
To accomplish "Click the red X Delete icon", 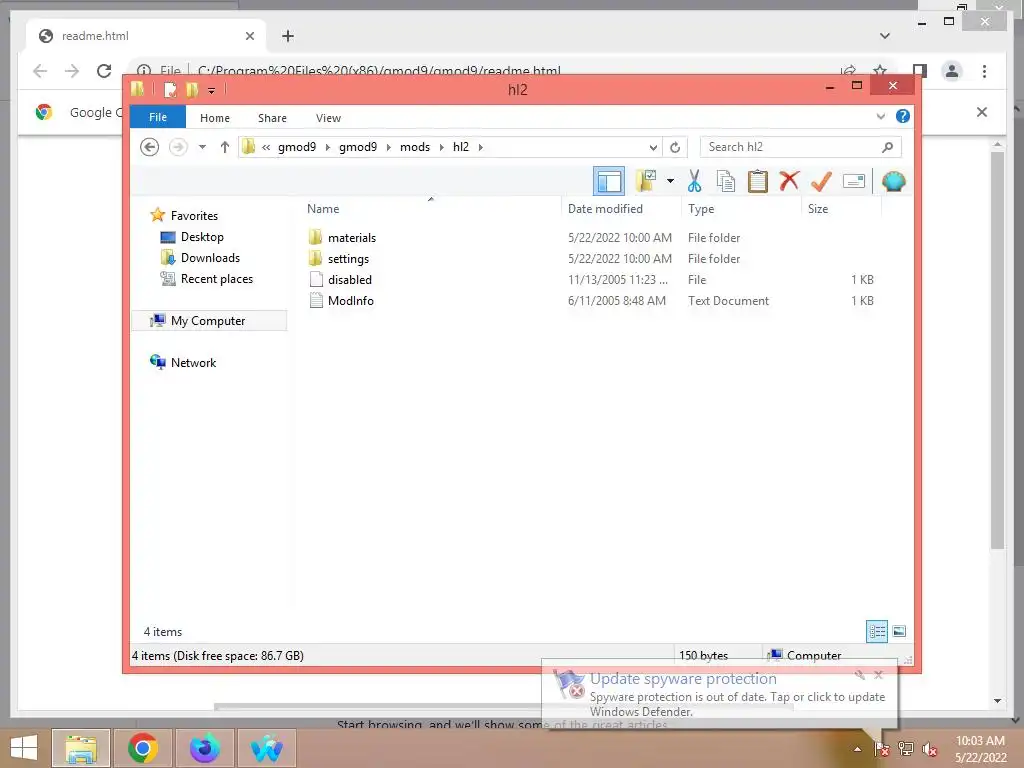I will tap(789, 180).
